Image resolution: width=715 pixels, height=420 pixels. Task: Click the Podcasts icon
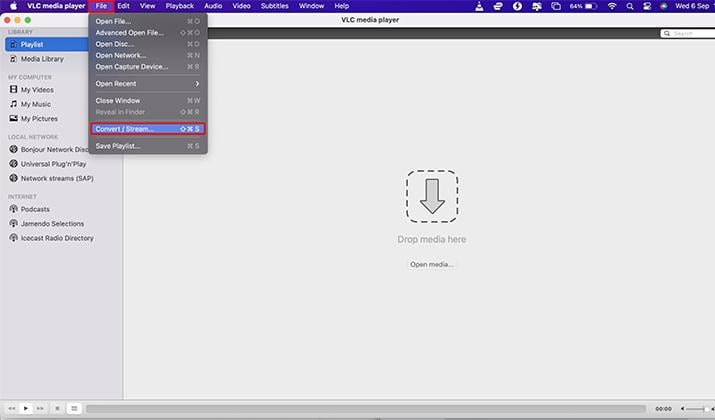pos(13,209)
